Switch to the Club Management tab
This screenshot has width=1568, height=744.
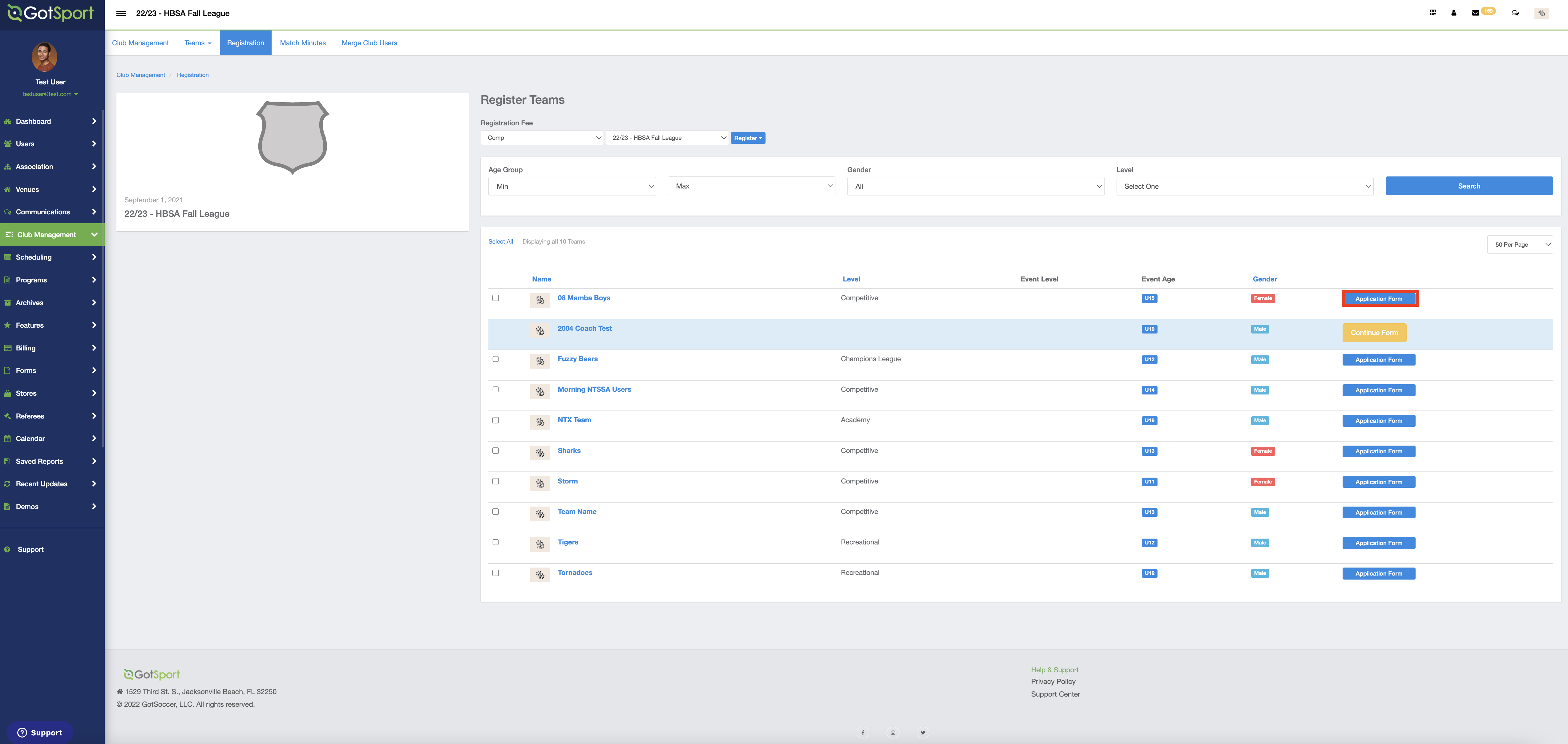click(141, 43)
